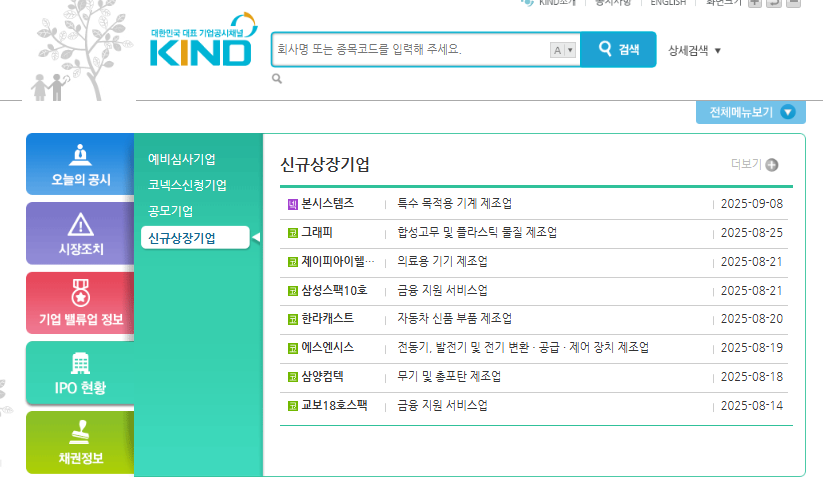
Task: Open 본시스템즈 company link
Action: tap(328, 203)
